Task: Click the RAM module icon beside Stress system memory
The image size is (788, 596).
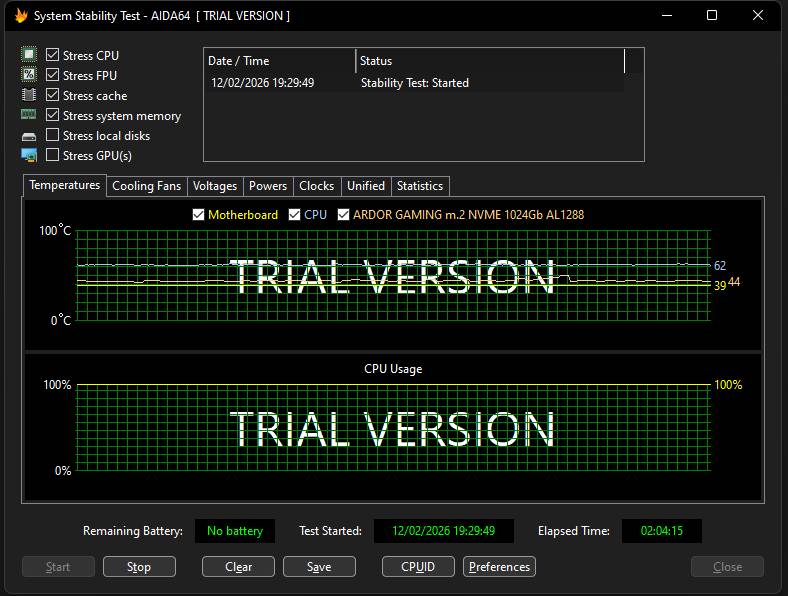Action: coord(29,115)
